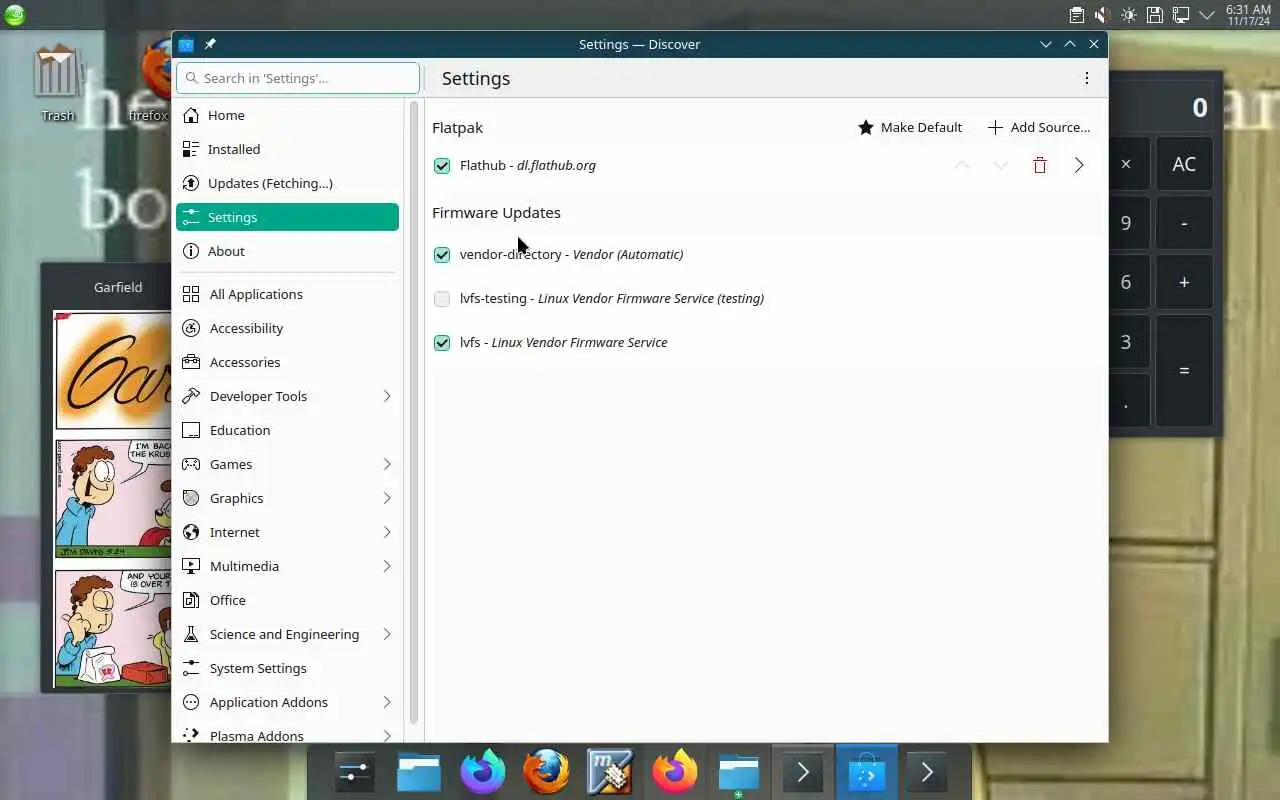Viewport: 1280px width, 800px height.
Task: Open the network display tray icon
Action: tap(1181, 15)
